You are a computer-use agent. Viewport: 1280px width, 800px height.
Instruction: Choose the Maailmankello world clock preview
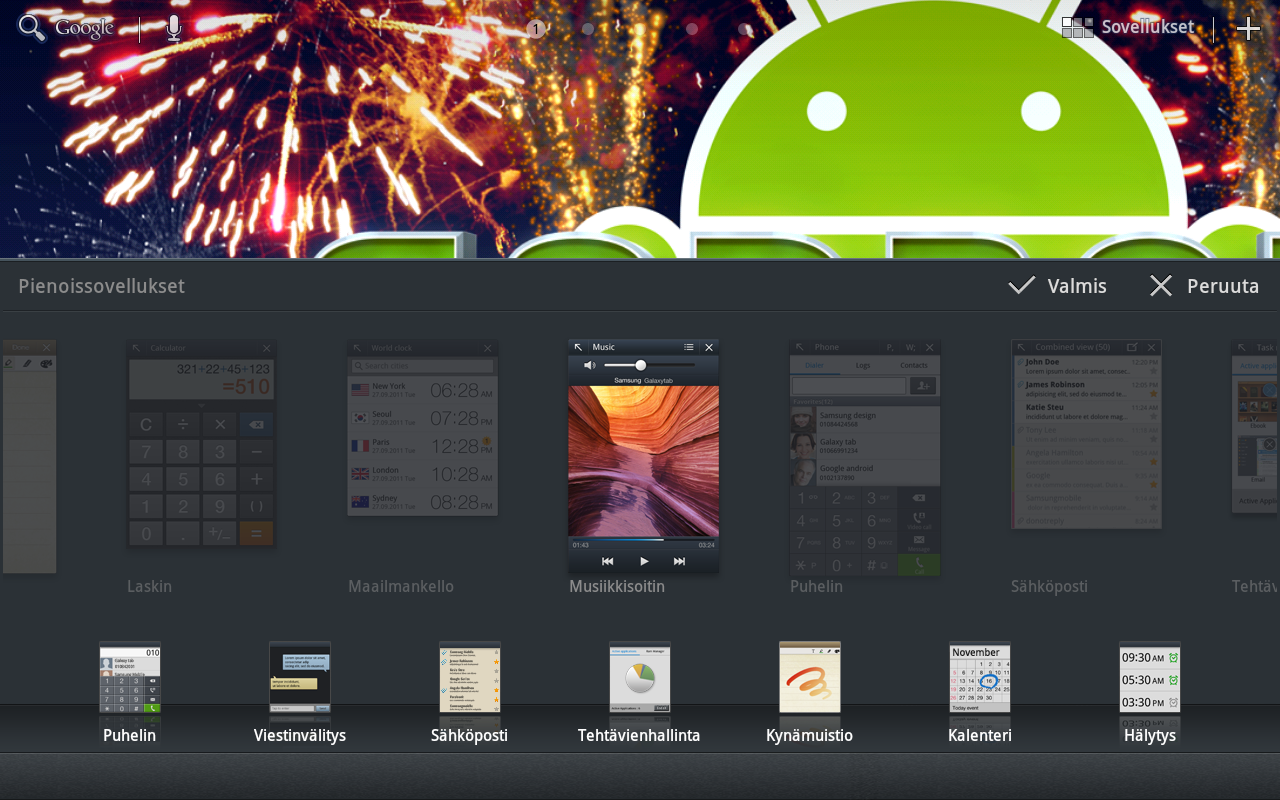pos(422,428)
